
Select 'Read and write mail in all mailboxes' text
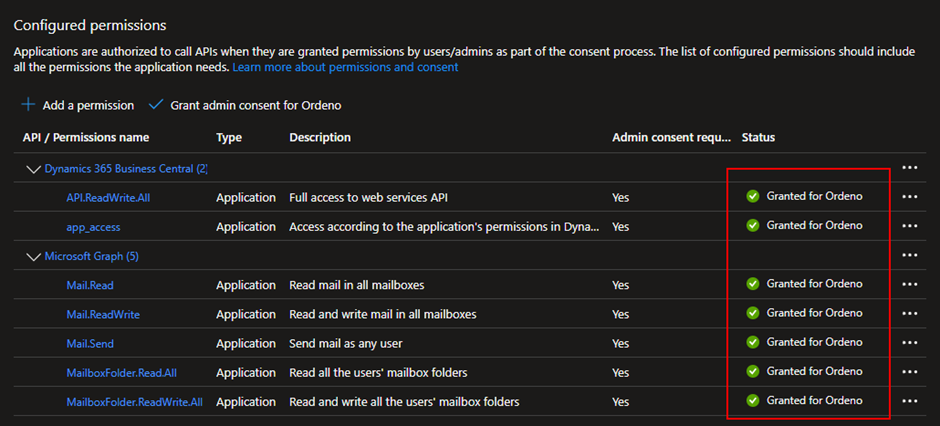coord(383,315)
